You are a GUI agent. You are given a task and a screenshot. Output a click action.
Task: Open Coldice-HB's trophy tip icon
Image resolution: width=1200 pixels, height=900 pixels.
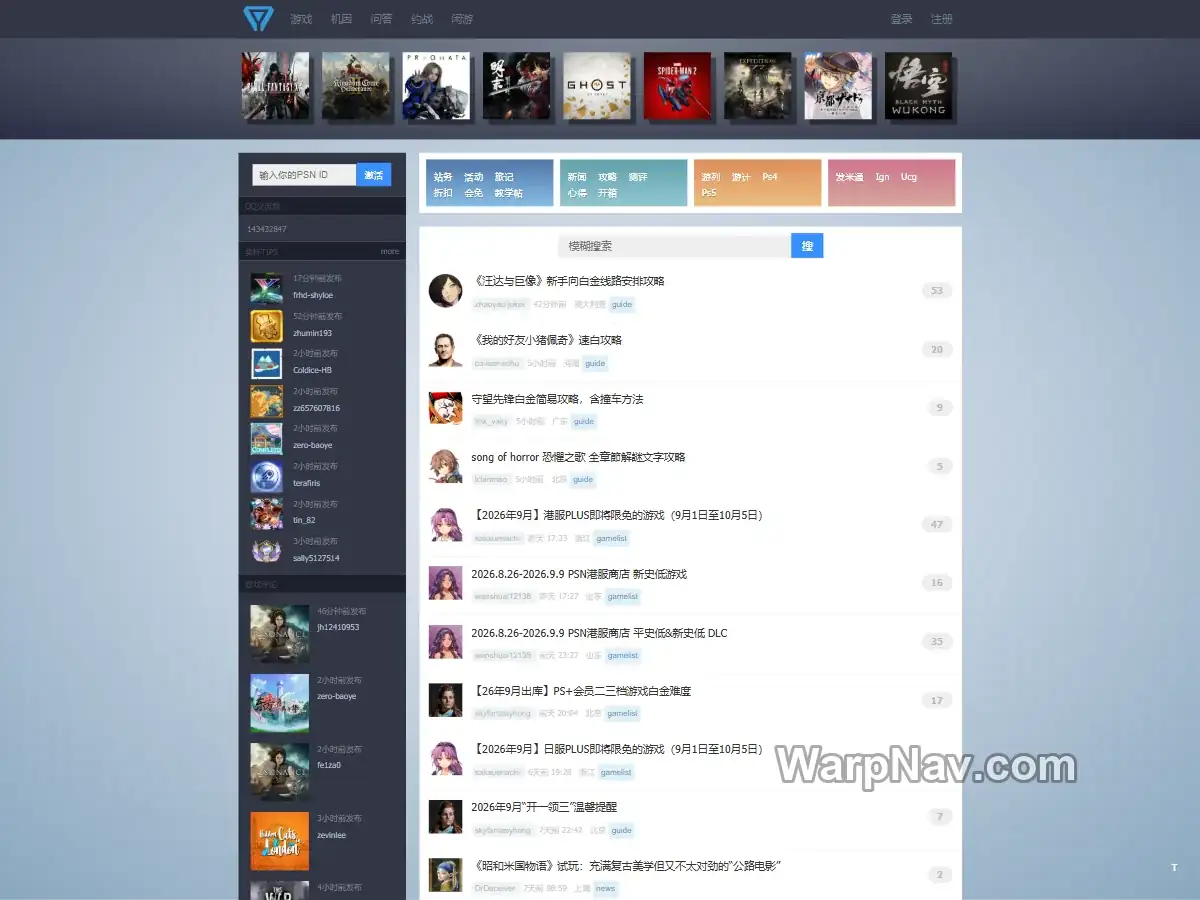coord(266,363)
